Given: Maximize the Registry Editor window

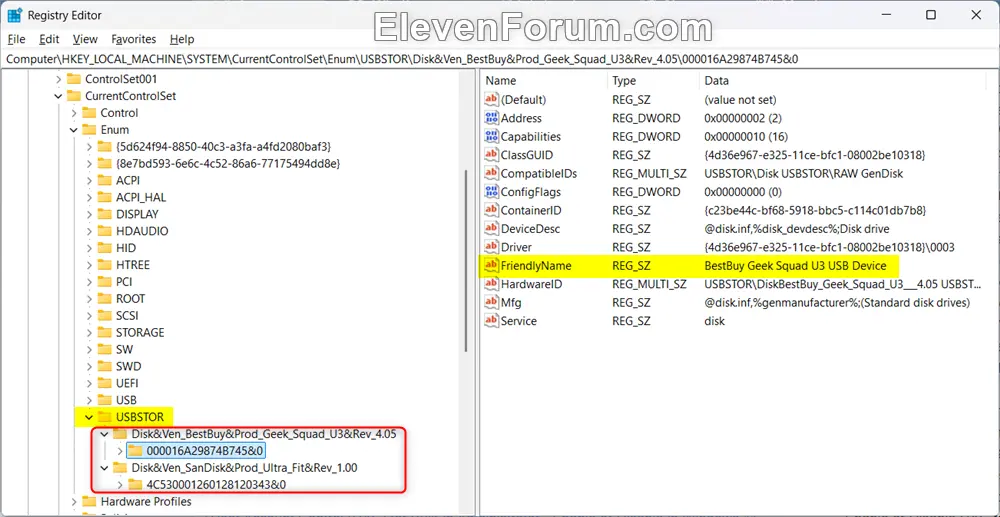Looking at the screenshot, I should 930,15.
